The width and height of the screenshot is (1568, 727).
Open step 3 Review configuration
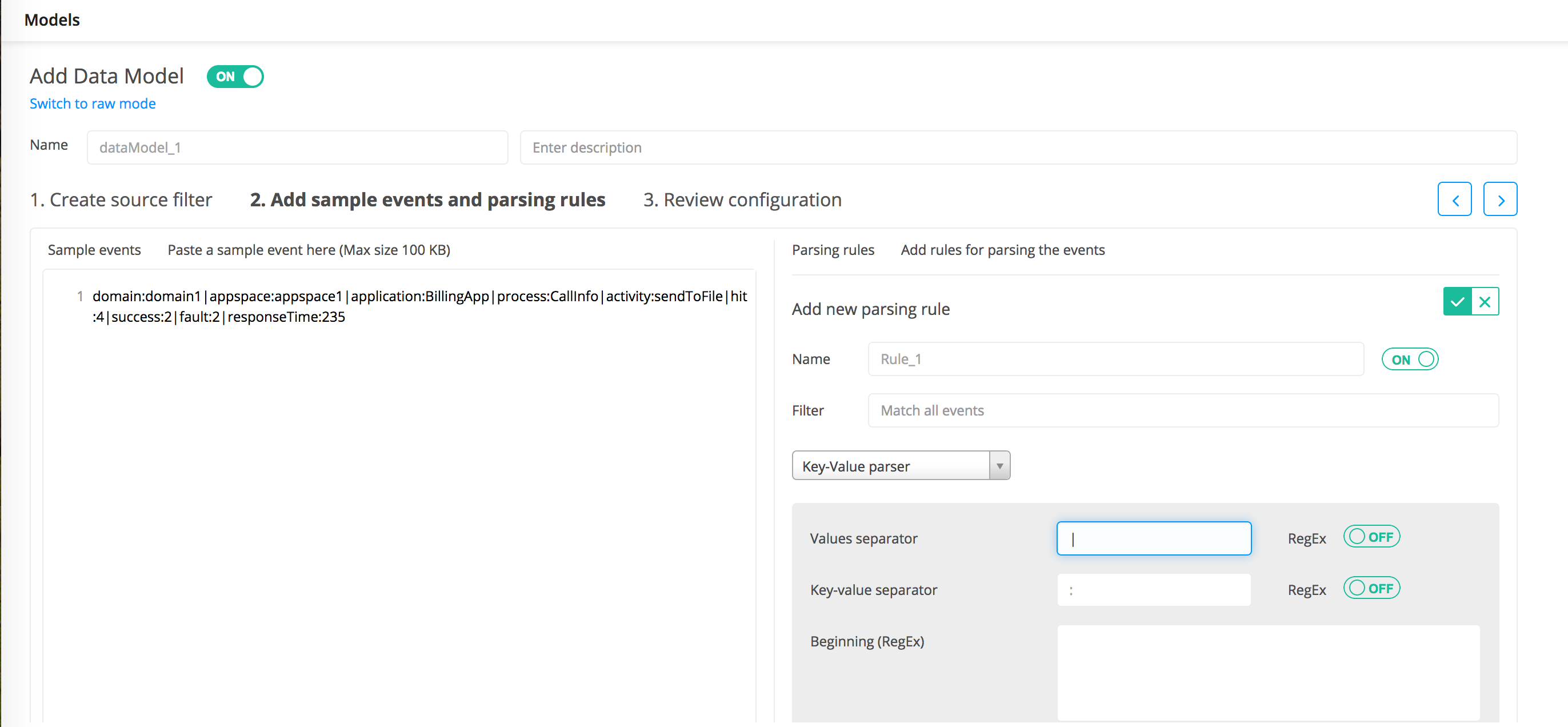coord(742,199)
